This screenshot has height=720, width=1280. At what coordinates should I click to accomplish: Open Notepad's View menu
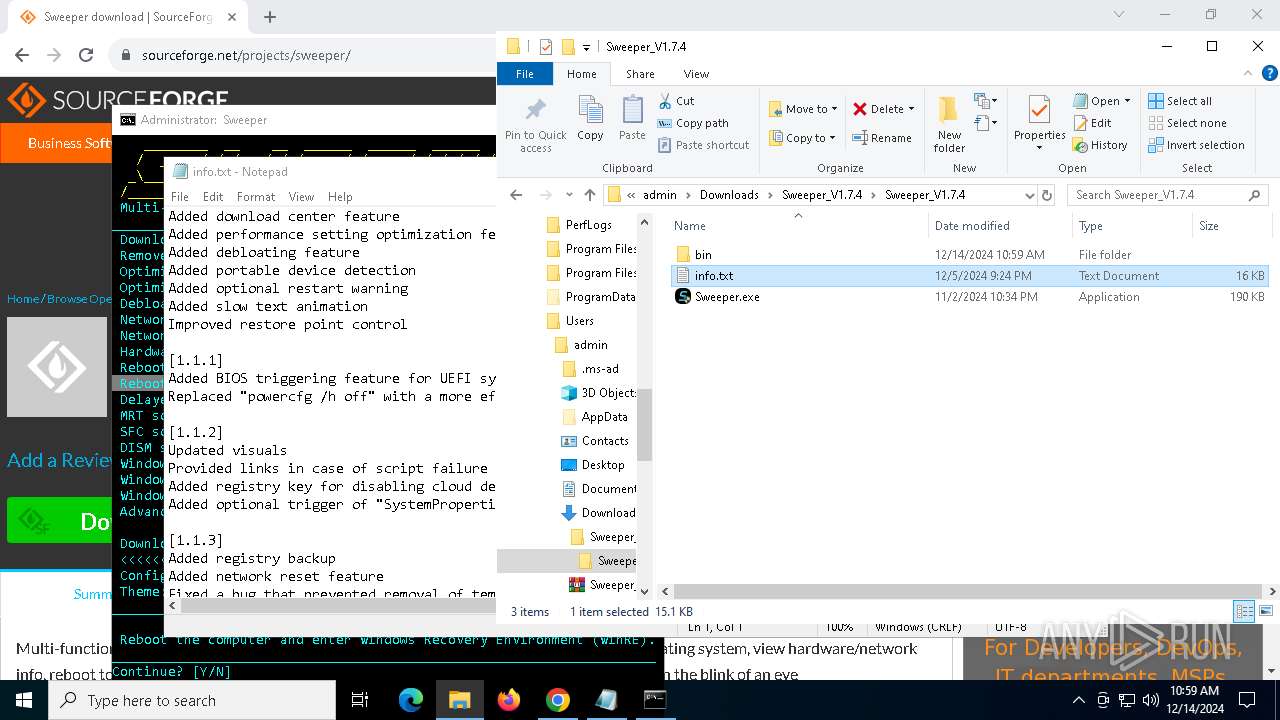point(301,197)
